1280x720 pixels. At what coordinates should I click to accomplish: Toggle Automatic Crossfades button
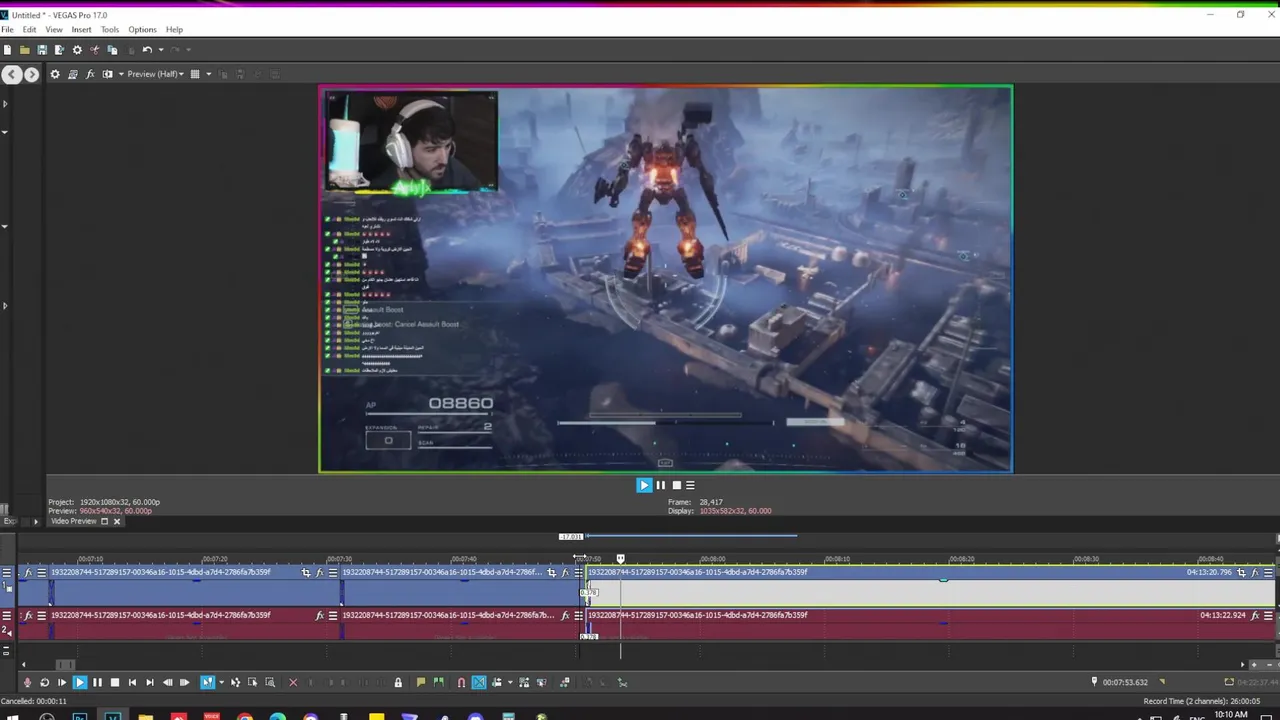pyautogui.click(x=479, y=682)
